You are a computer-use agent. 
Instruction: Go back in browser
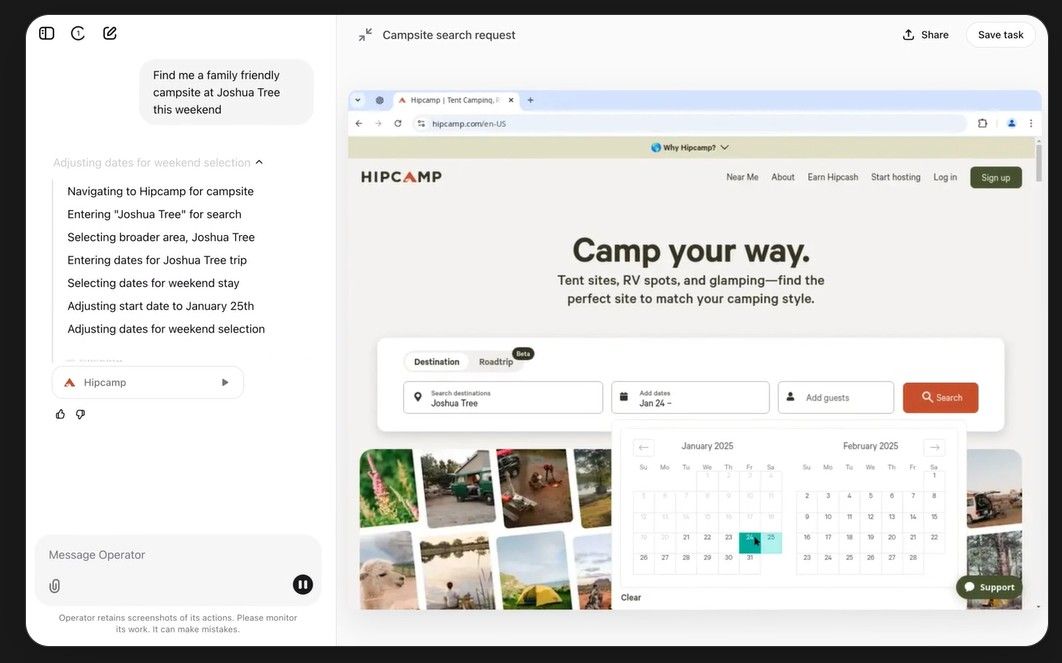pyautogui.click(x=359, y=123)
